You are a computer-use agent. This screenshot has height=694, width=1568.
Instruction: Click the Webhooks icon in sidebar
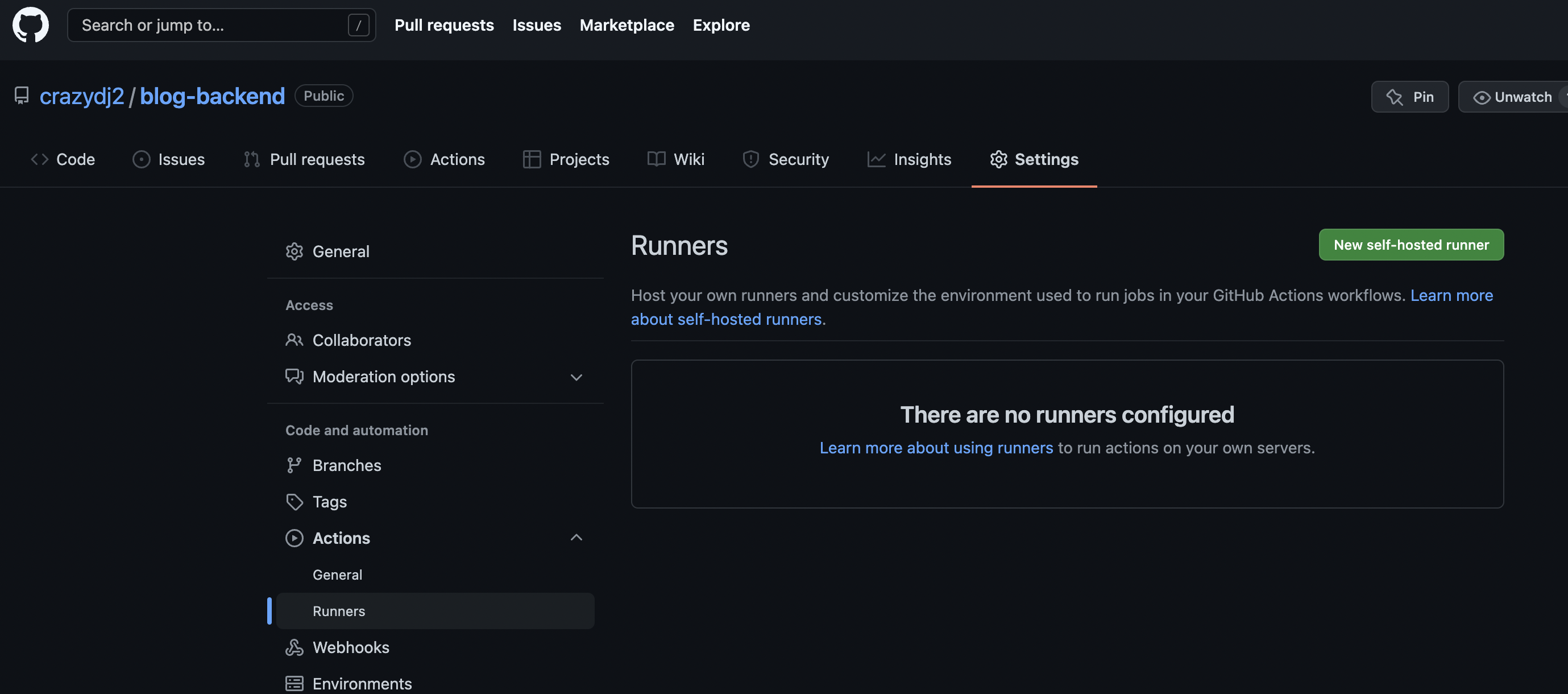[294, 647]
